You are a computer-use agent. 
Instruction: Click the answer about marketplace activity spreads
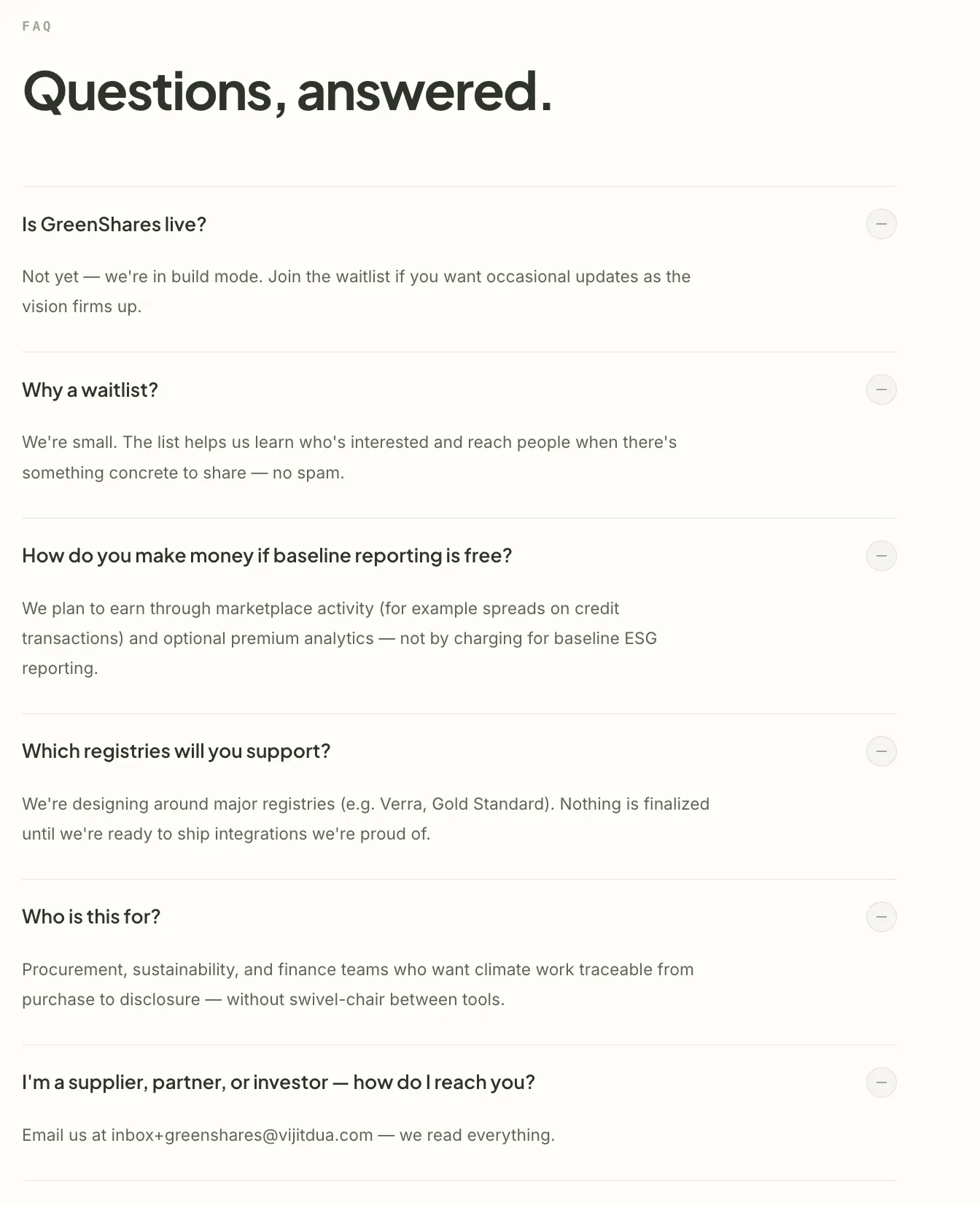(x=340, y=638)
